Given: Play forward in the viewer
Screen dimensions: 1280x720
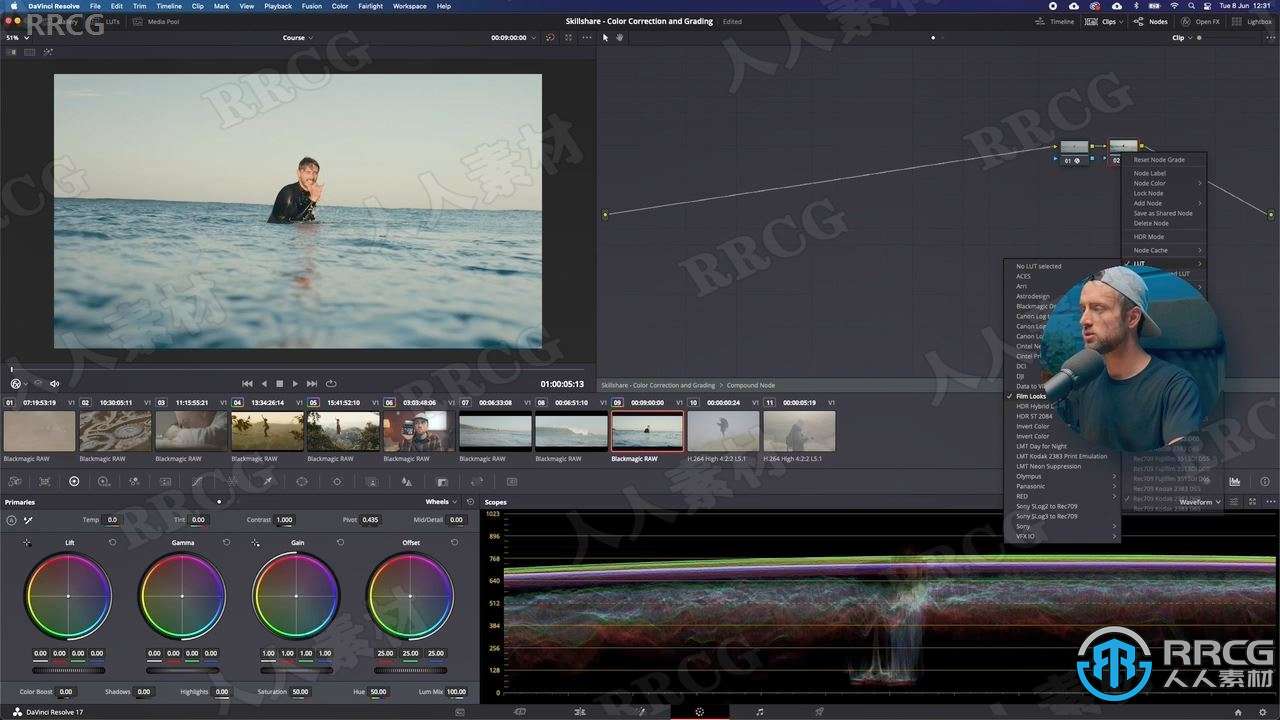Looking at the screenshot, I should point(295,383).
